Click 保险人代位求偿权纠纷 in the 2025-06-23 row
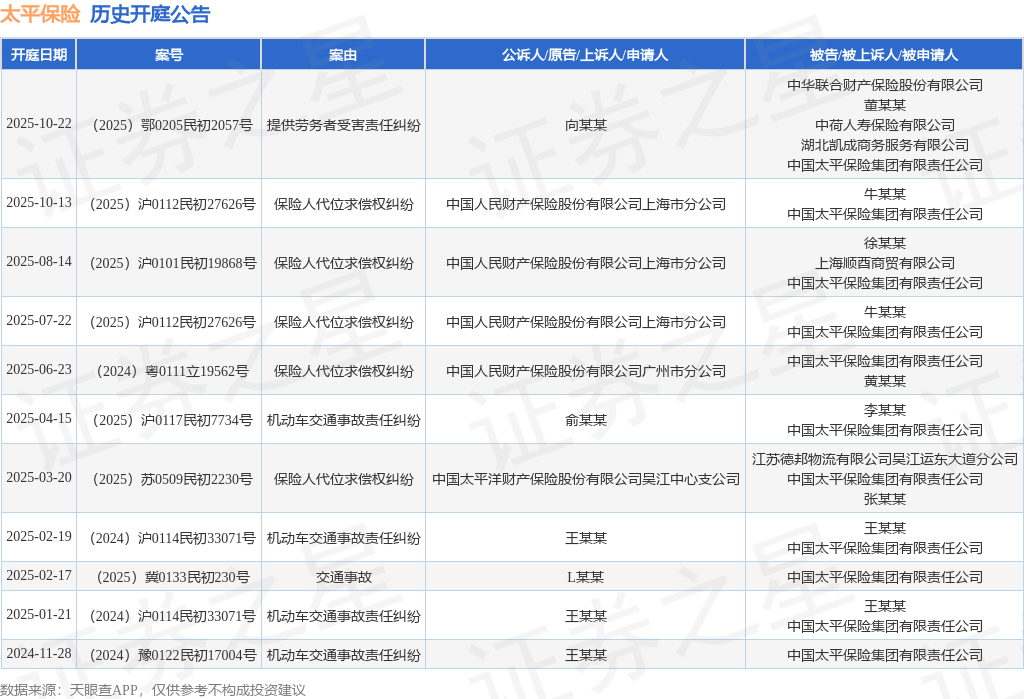Screen dimensions: 1024x699 click(x=343, y=371)
